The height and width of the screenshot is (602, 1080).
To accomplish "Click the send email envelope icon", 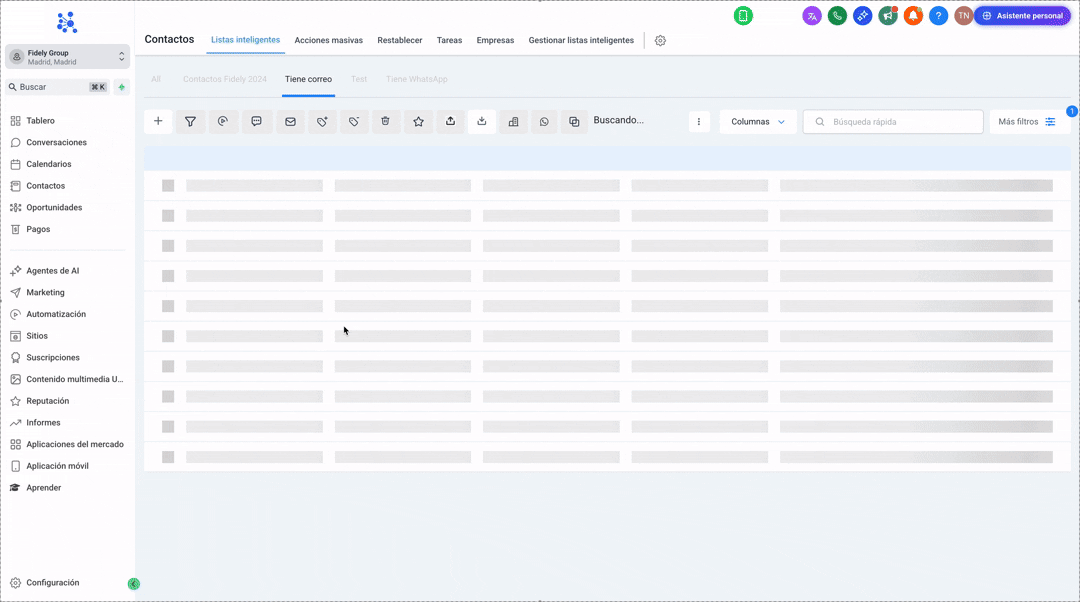I will pos(290,121).
